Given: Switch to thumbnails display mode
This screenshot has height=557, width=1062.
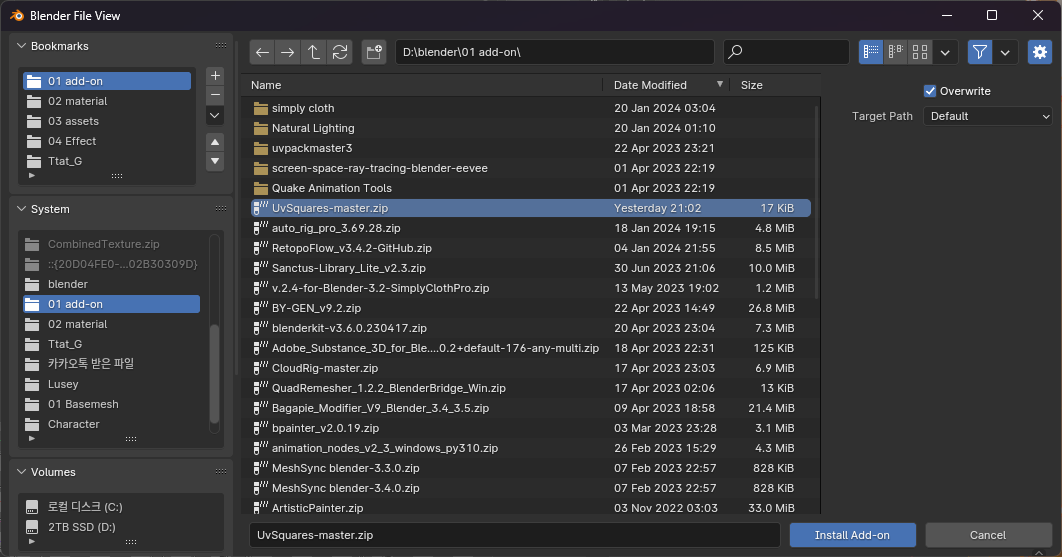Looking at the screenshot, I should (920, 52).
